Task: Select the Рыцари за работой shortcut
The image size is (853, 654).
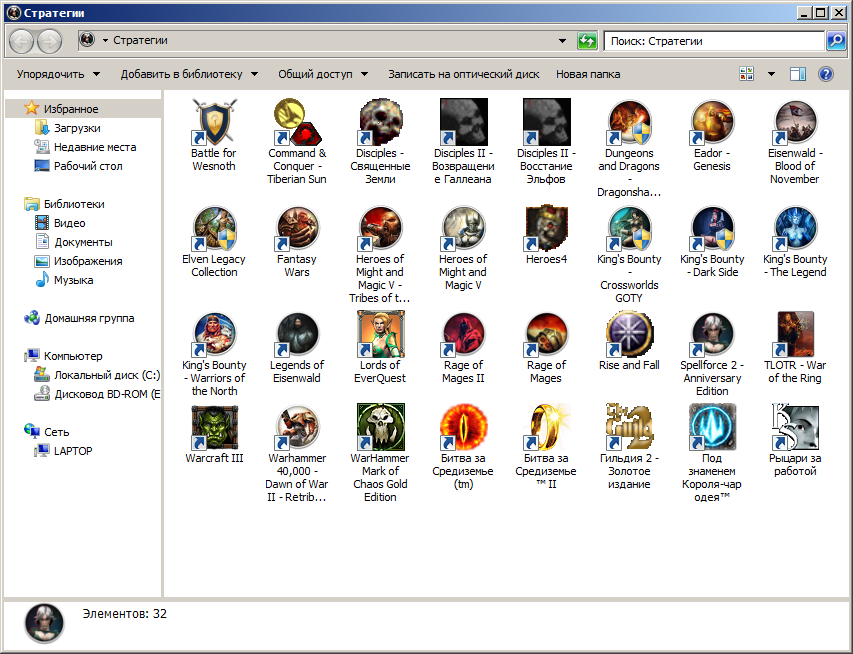Action: coord(795,440)
